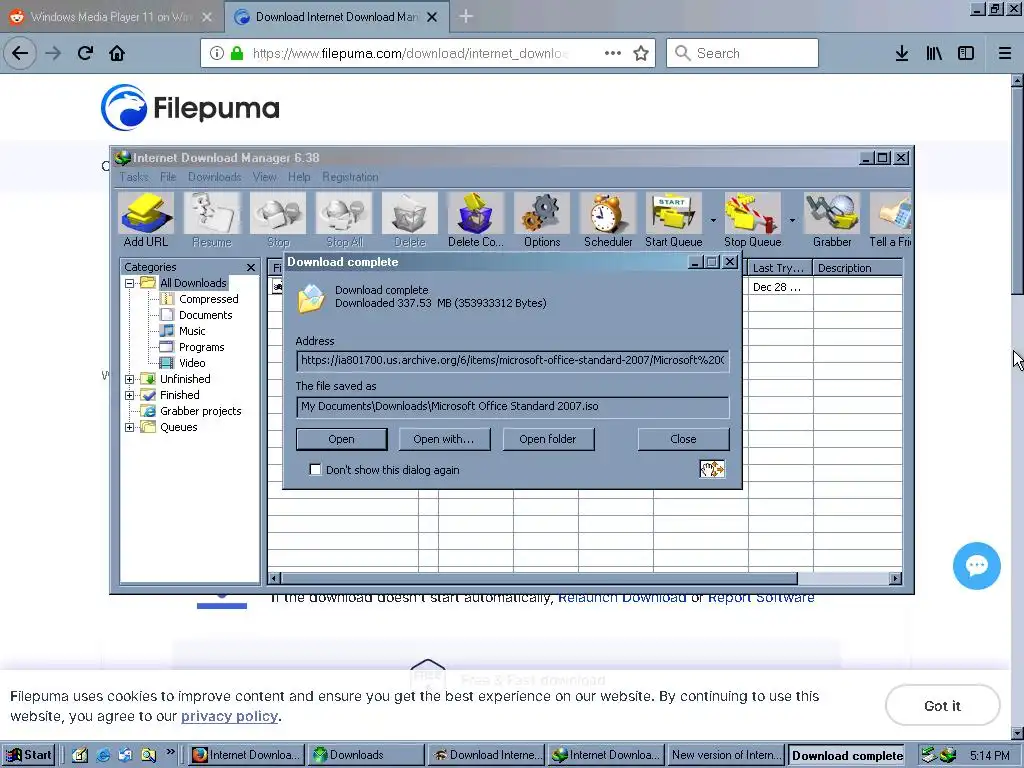Select the Music category

click(192, 331)
